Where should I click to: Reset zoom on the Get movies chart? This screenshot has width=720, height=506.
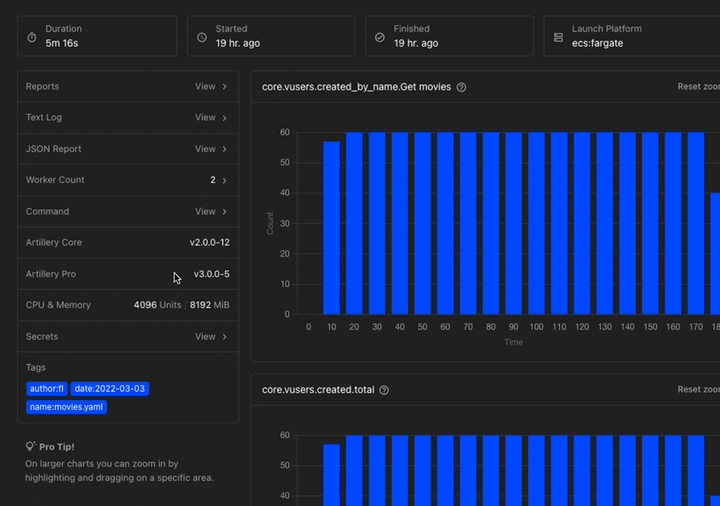pos(698,87)
